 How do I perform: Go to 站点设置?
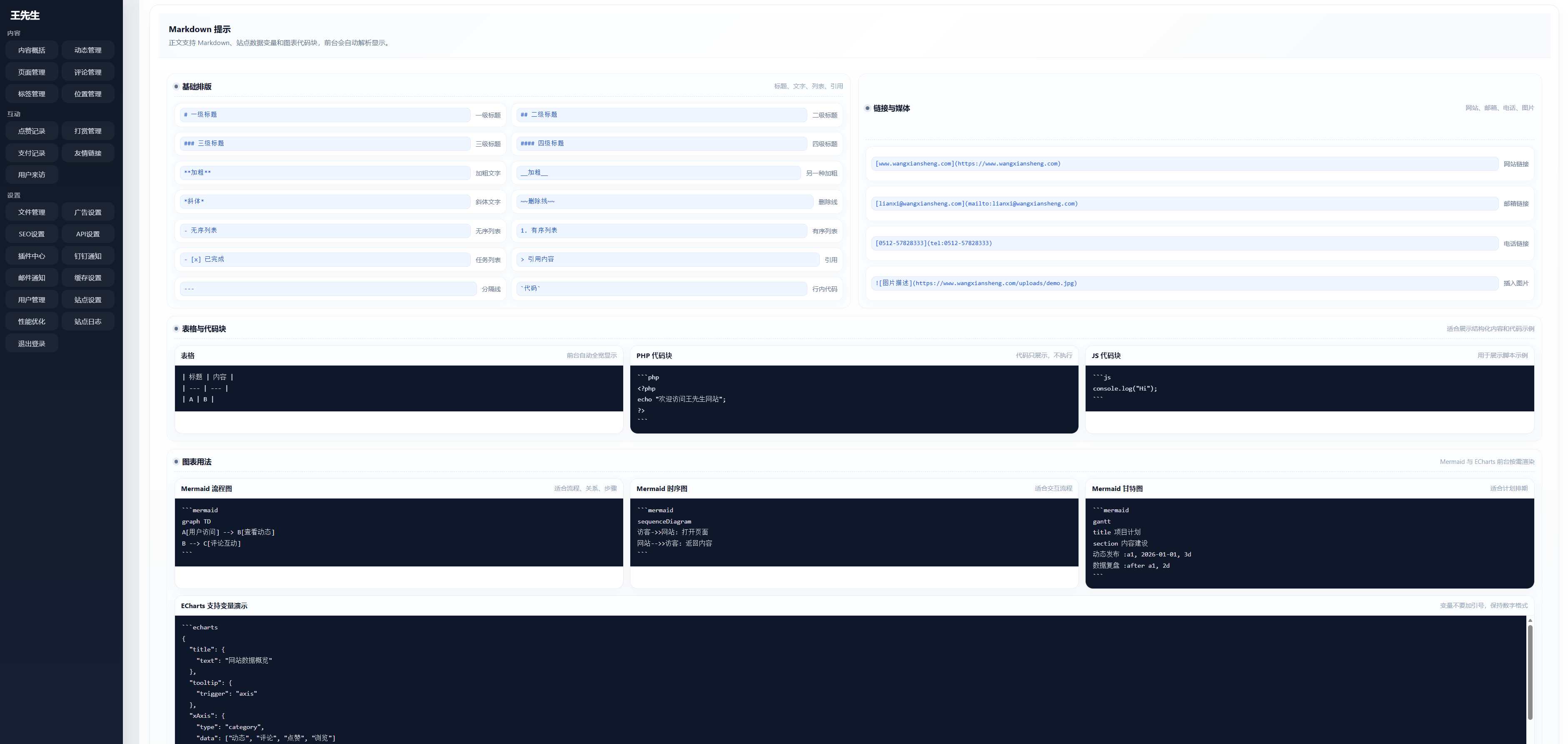pyautogui.click(x=87, y=300)
